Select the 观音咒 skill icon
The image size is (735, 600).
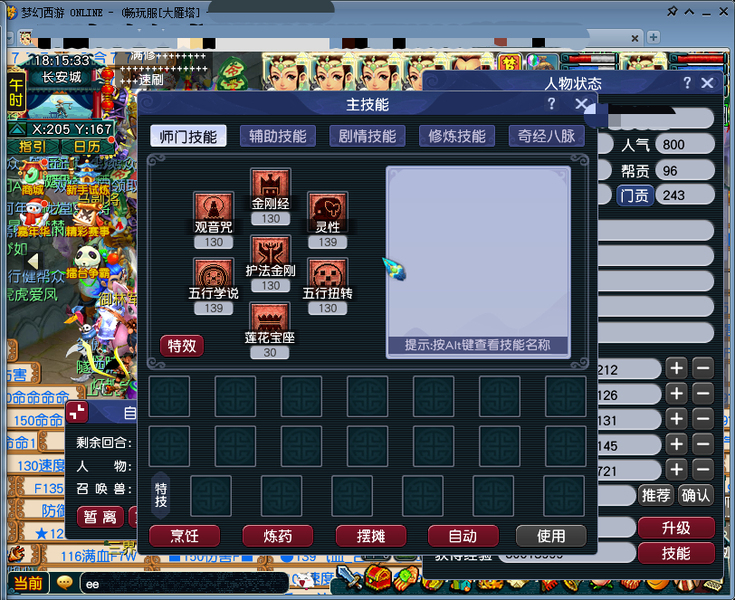coord(213,207)
